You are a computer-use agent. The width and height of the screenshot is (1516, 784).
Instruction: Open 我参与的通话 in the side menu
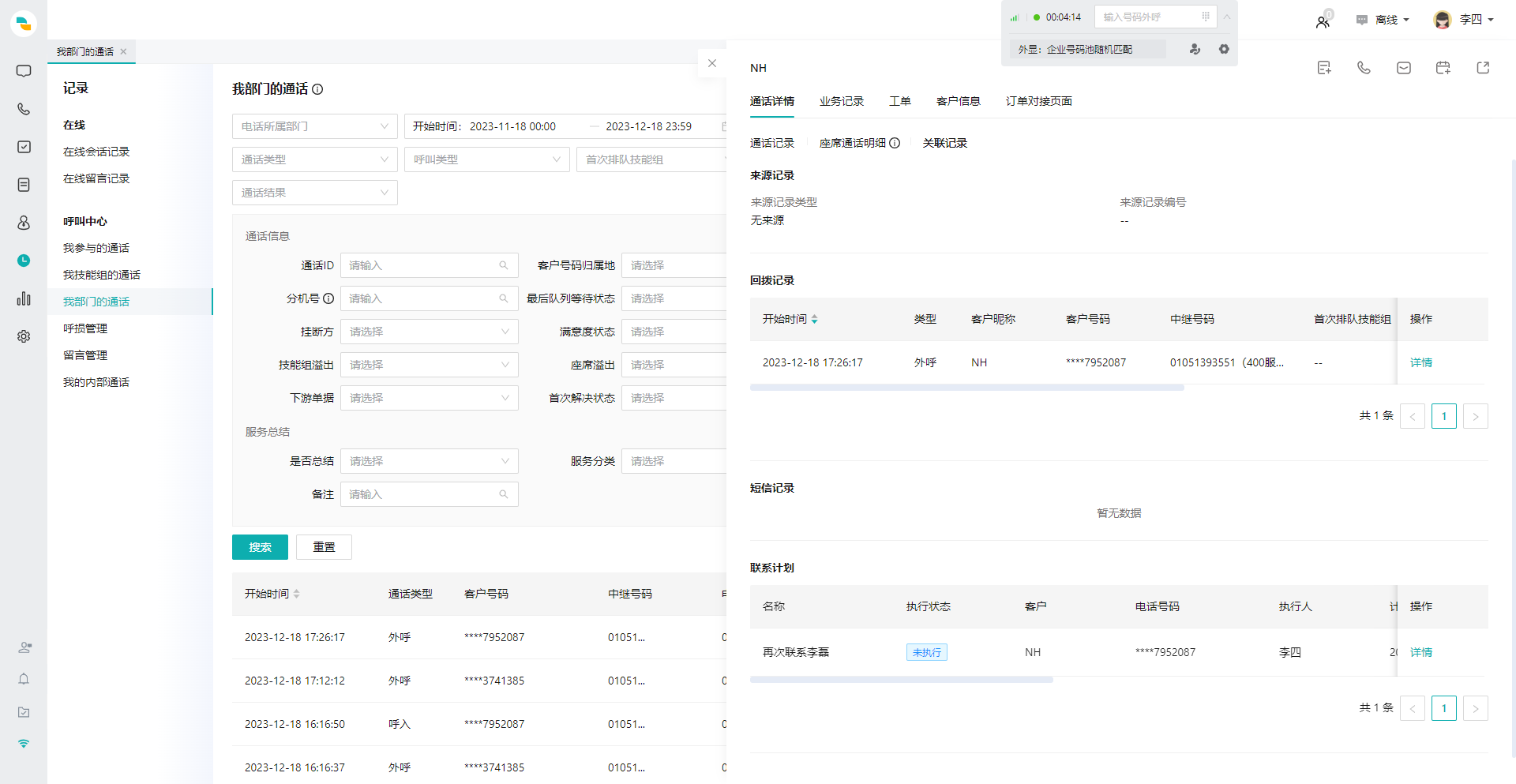[x=96, y=248]
